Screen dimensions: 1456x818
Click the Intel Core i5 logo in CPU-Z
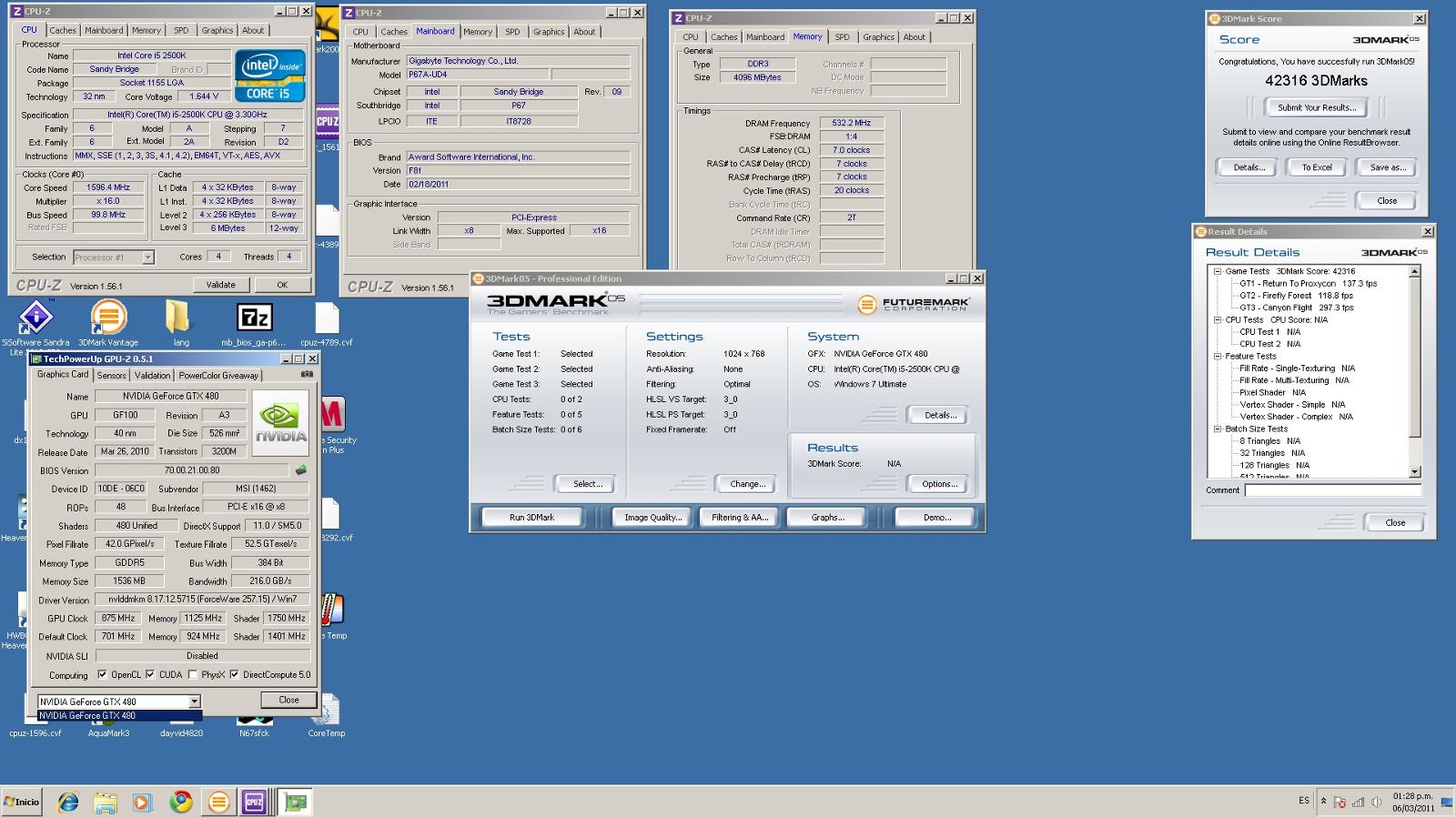[x=270, y=76]
